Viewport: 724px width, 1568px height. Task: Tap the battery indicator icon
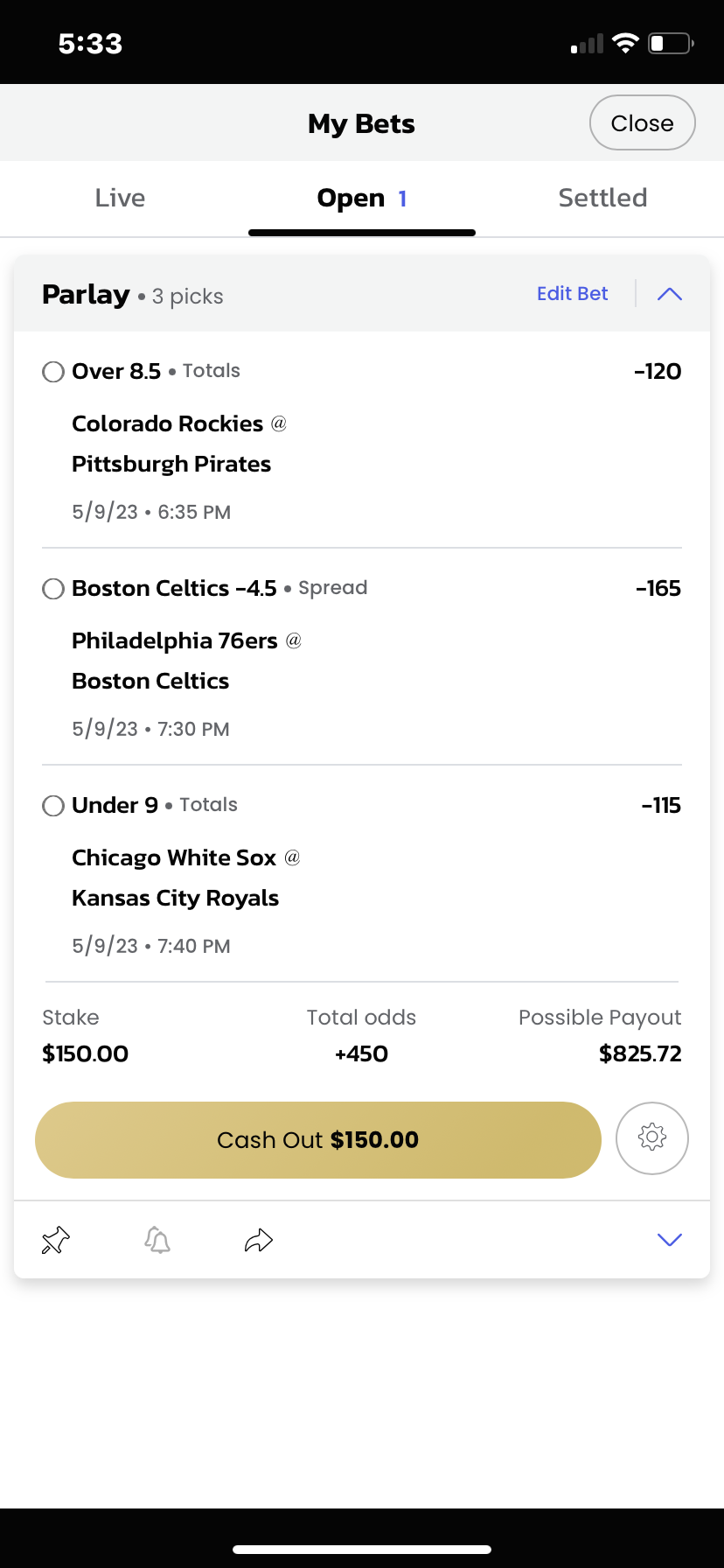pos(671,43)
